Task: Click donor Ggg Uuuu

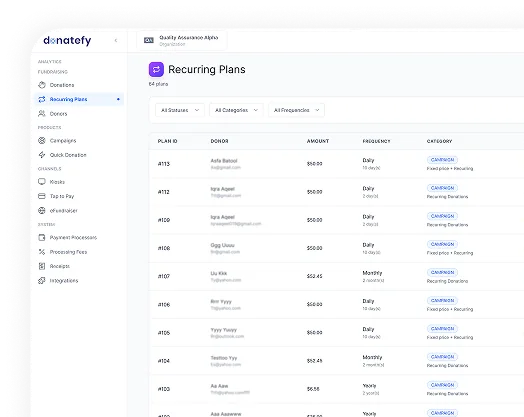Action: (x=223, y=245)
